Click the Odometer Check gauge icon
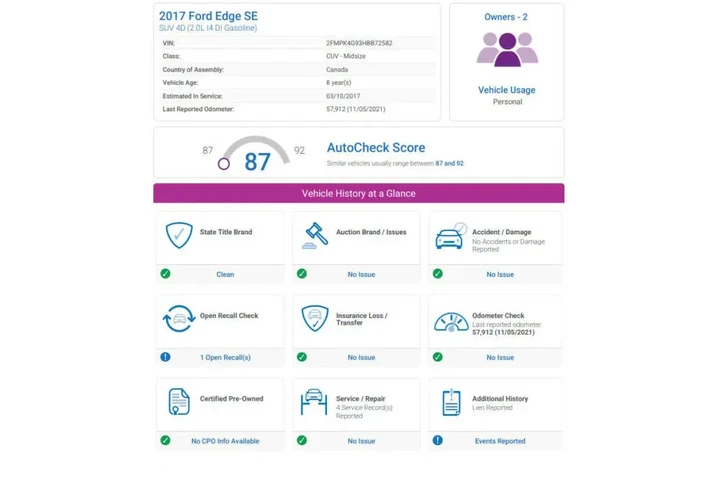This screenshot has height=480, width=720. 451,322
